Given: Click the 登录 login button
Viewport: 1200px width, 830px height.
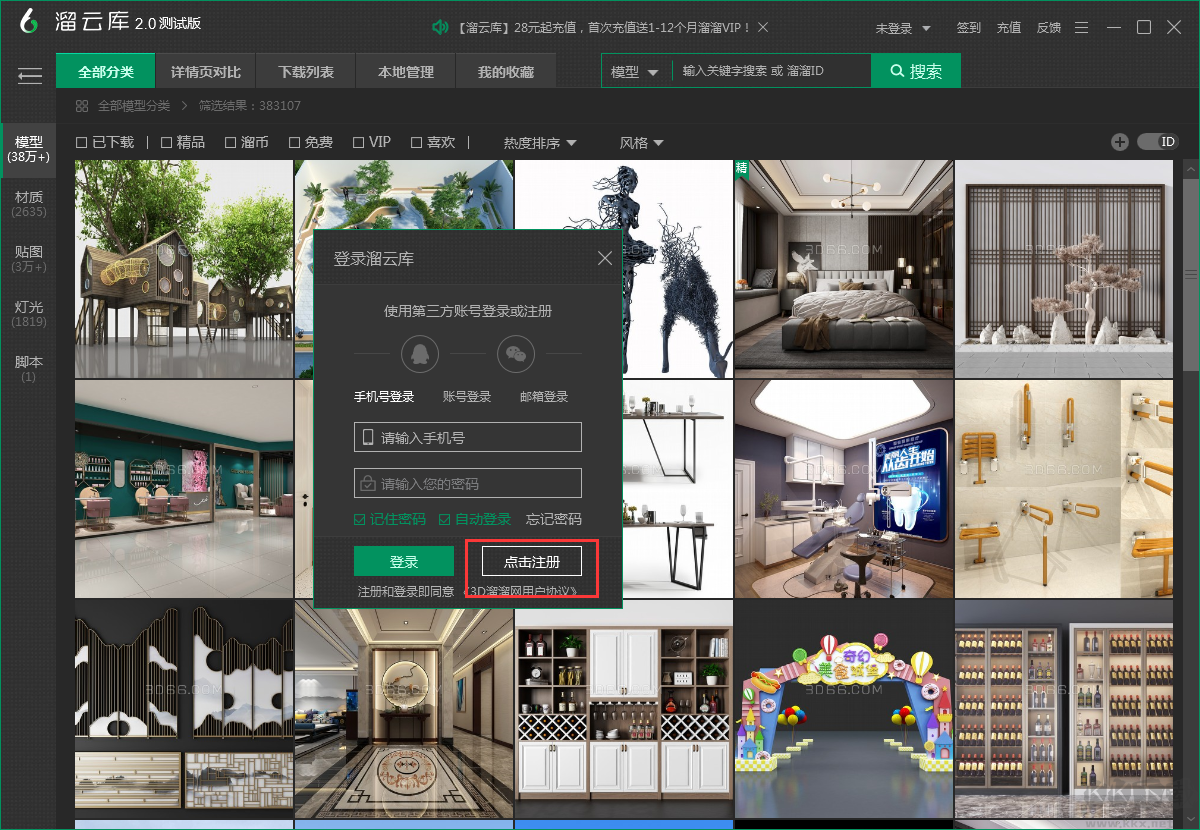Looking at the screenshot, I should click(404, 561).
